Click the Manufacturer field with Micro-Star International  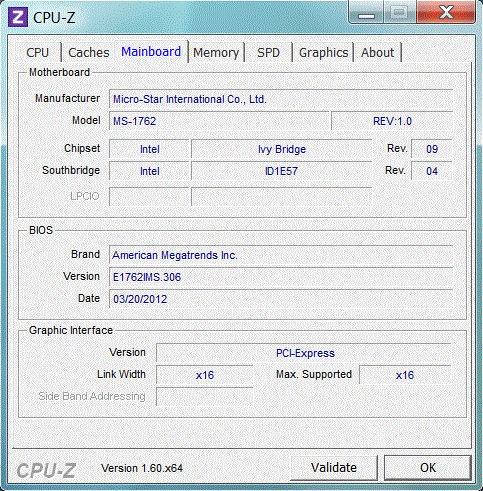tap(281, 99)
